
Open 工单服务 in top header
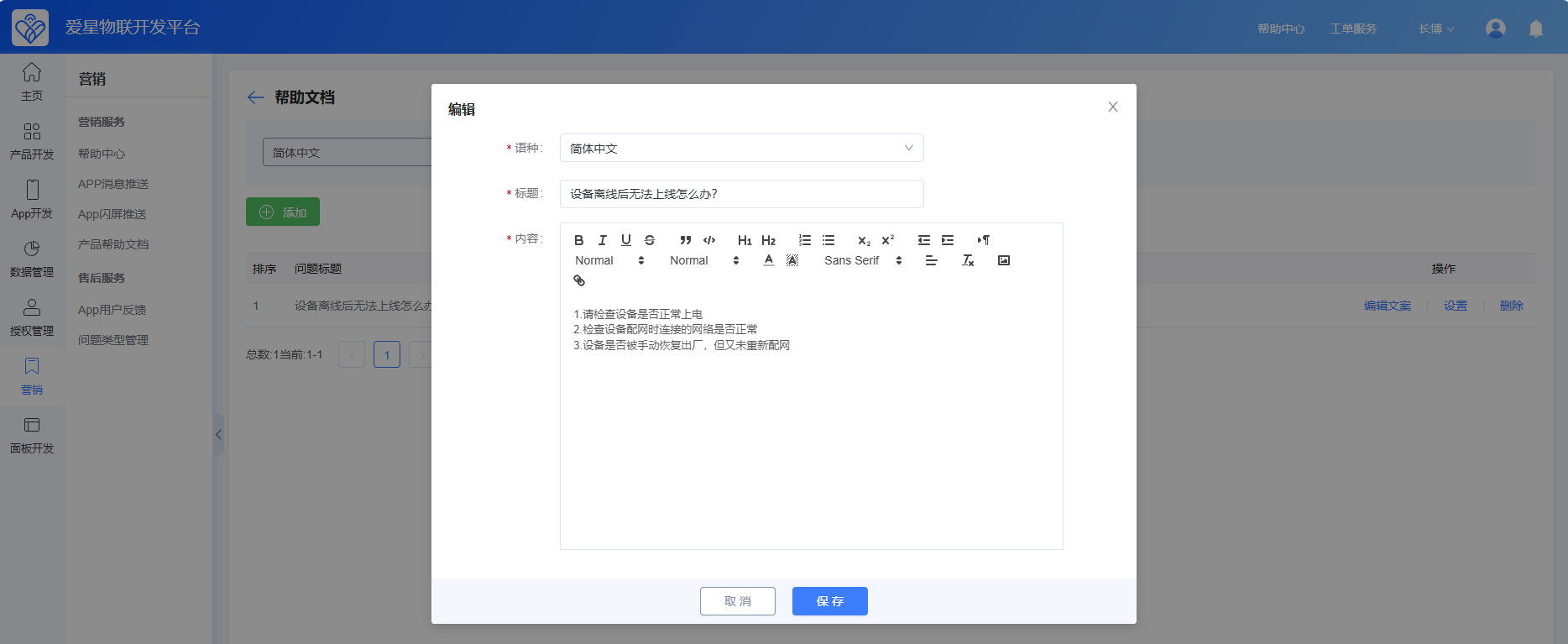pyautogui.click(x=1353, y=29)
